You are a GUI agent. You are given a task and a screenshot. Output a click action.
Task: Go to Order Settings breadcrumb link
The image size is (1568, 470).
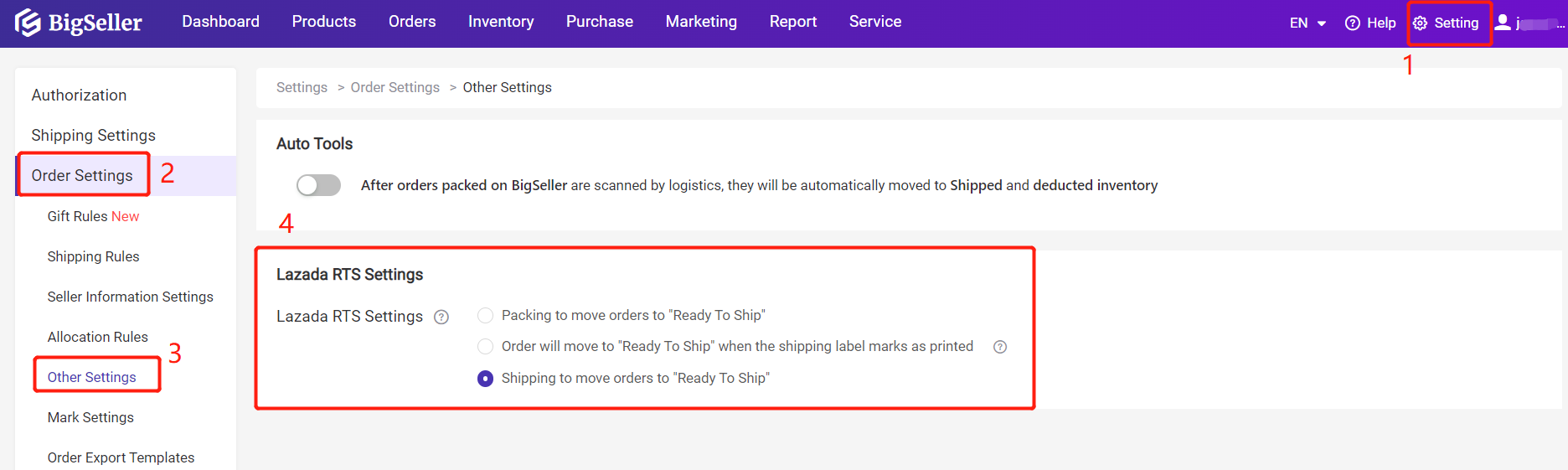[x=395, y=87]
